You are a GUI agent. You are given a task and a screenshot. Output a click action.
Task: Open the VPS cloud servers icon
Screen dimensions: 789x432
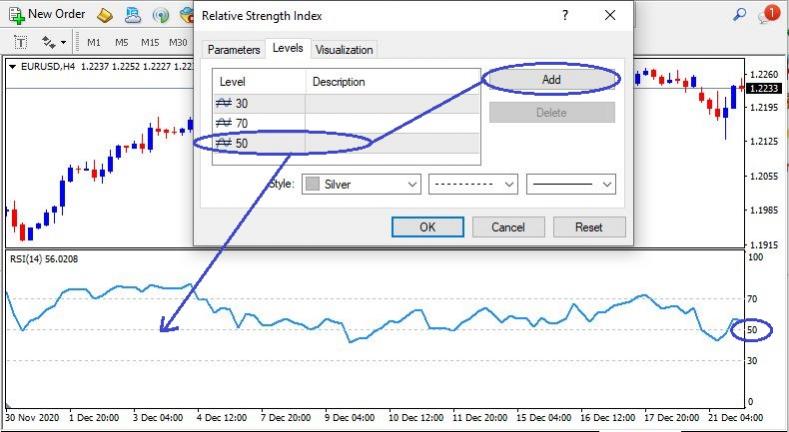click(133, 16)
